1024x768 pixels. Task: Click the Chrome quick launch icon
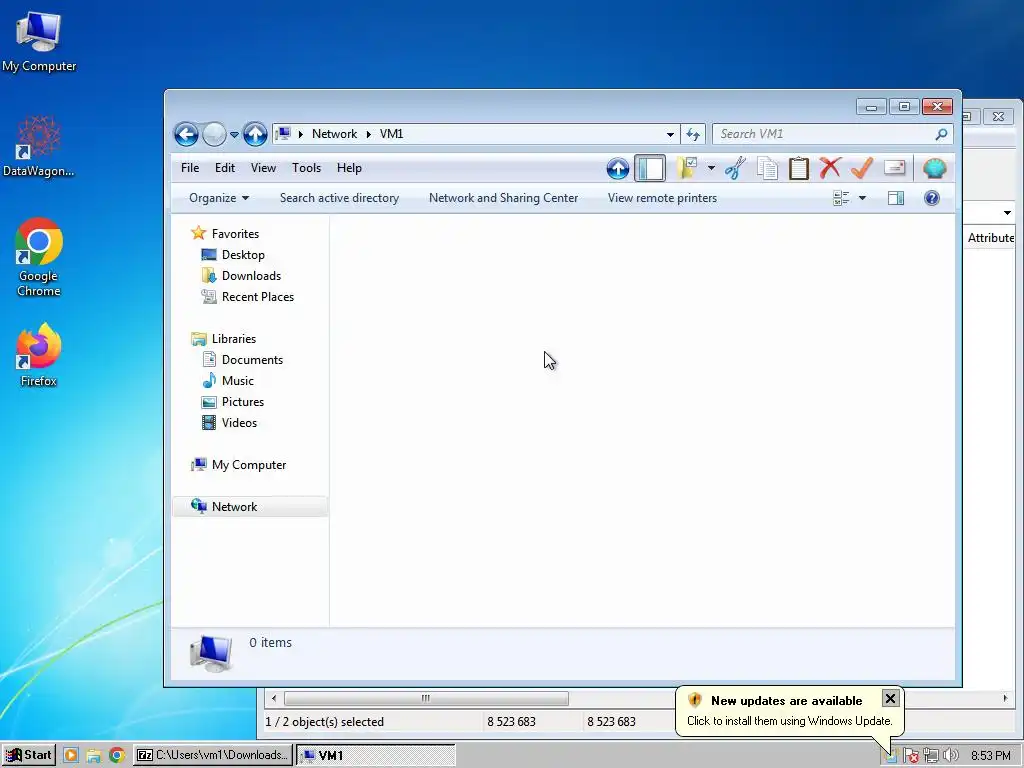click(117, 756)
